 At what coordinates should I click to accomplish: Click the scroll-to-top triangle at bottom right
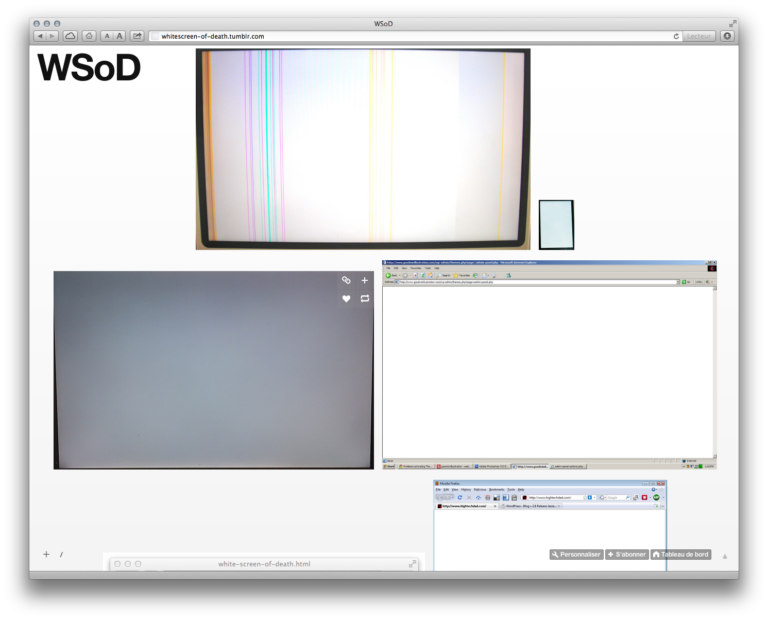click(725, 556)
